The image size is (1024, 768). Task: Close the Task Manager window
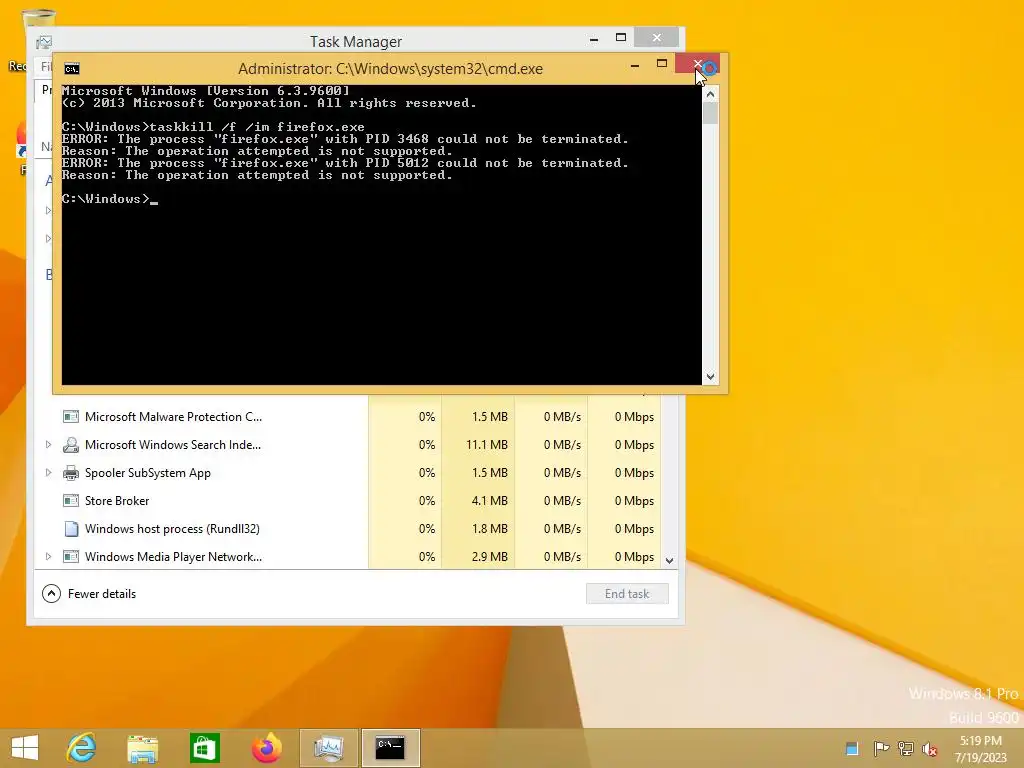(x=656, y=38)
